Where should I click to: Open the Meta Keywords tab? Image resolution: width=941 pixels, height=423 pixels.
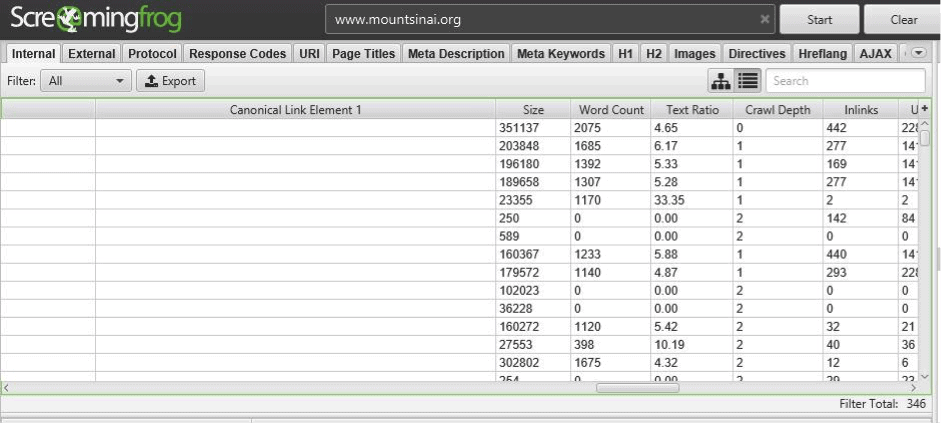click(561, 54)
